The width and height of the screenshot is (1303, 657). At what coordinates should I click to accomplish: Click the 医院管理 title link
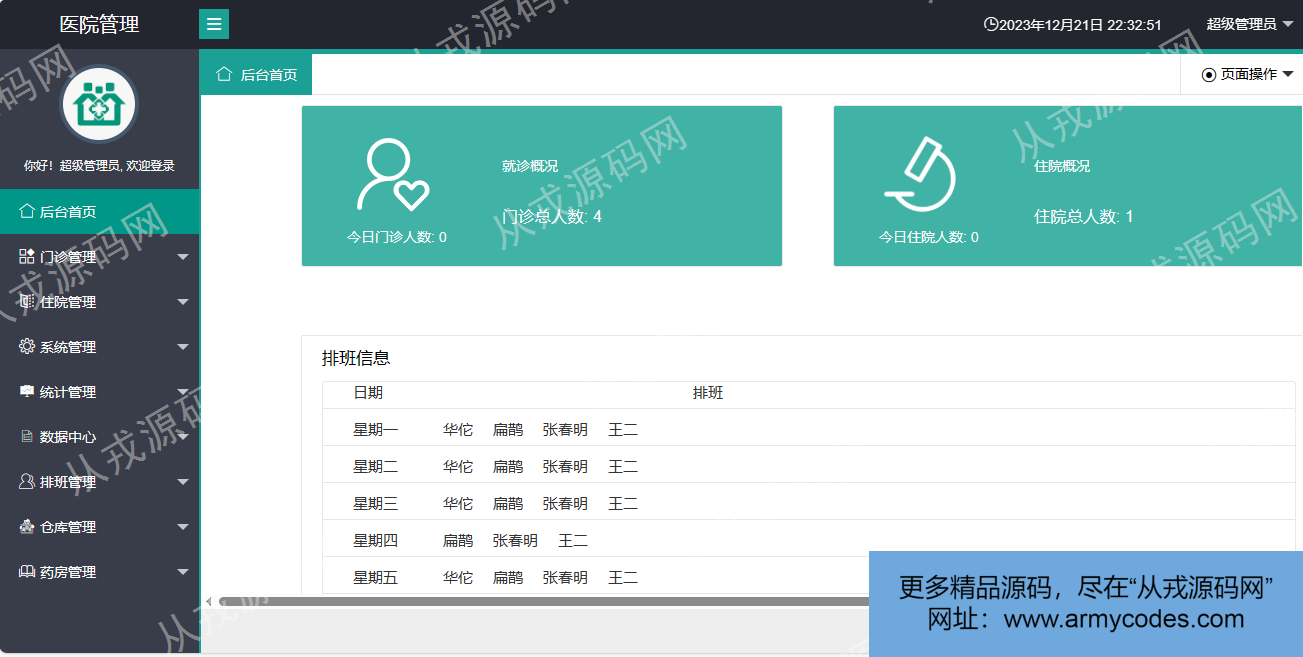[x=99, y=24]
